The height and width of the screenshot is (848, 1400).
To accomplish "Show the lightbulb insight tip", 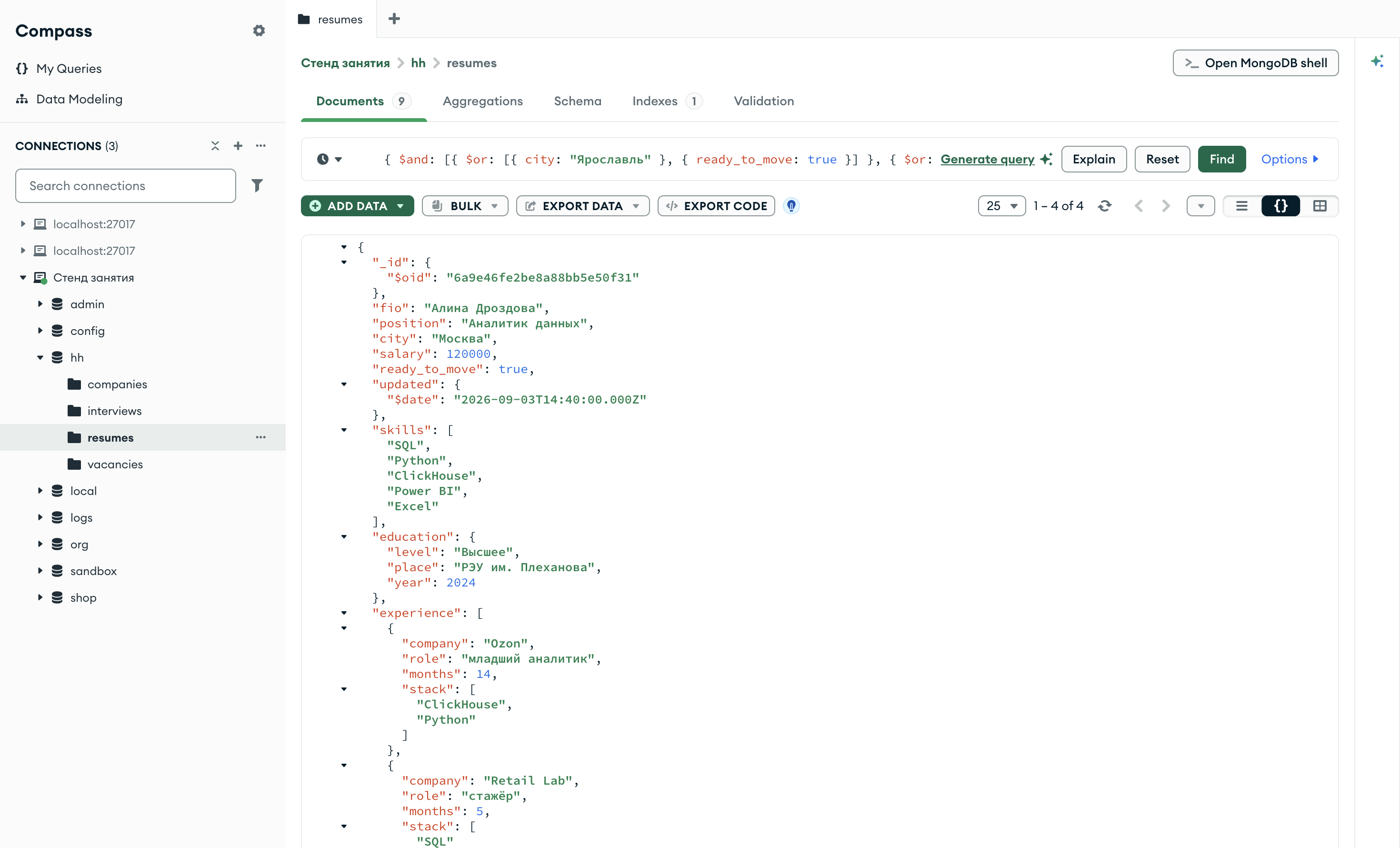I will pyautogui.click(x=791, y=206).
